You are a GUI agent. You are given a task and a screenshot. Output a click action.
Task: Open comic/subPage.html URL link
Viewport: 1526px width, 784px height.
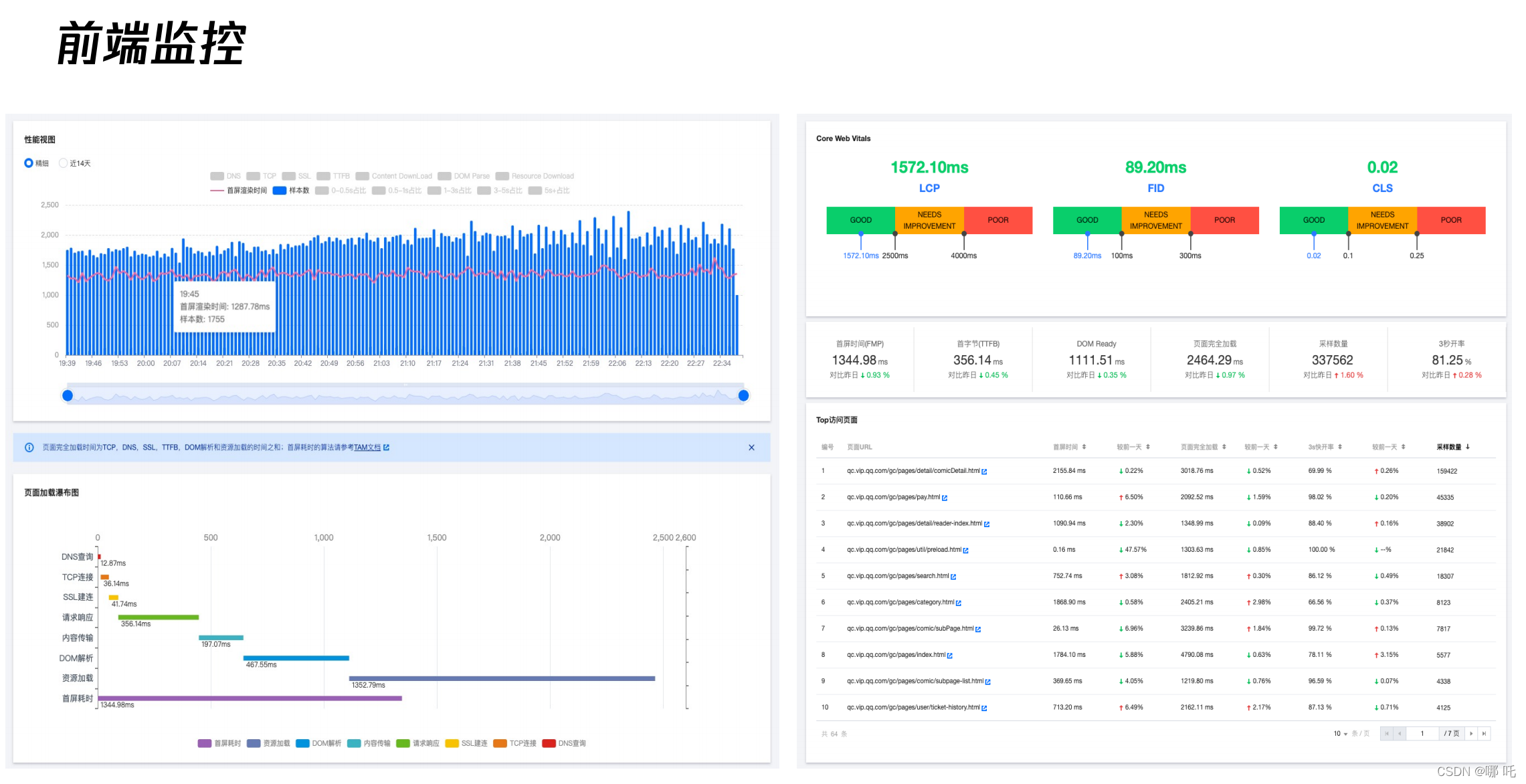pos(910,628)
